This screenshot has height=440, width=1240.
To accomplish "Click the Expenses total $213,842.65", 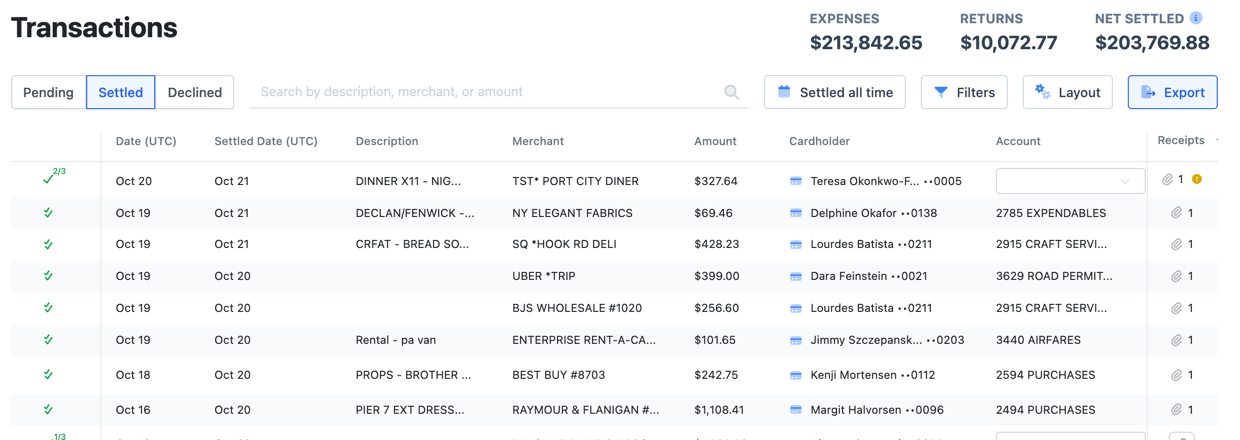I will 866,43.
